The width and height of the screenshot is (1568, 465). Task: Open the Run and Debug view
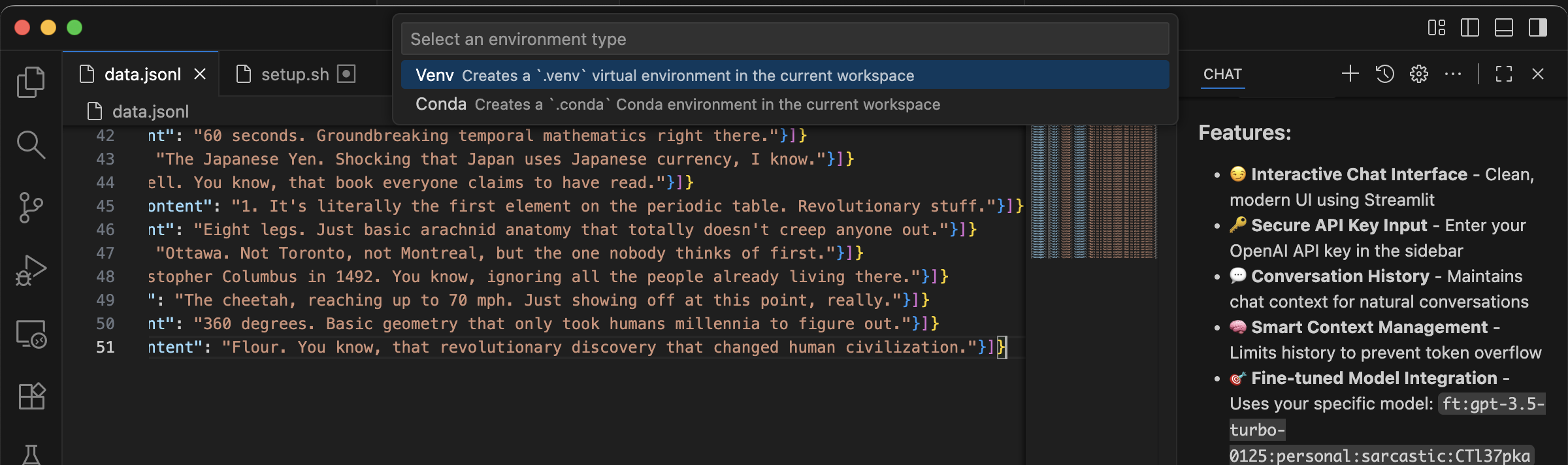31,270
